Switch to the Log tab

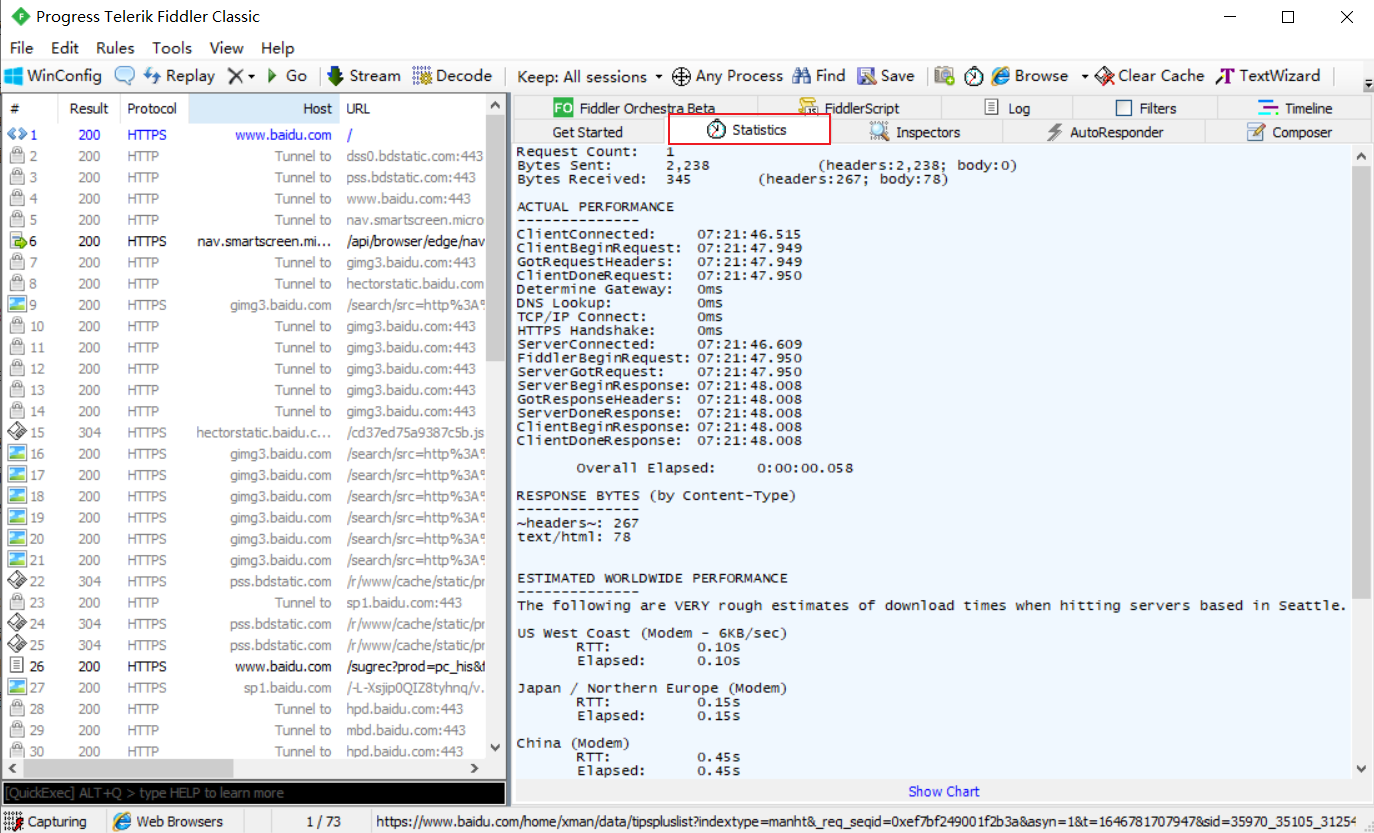(1007, 108)
